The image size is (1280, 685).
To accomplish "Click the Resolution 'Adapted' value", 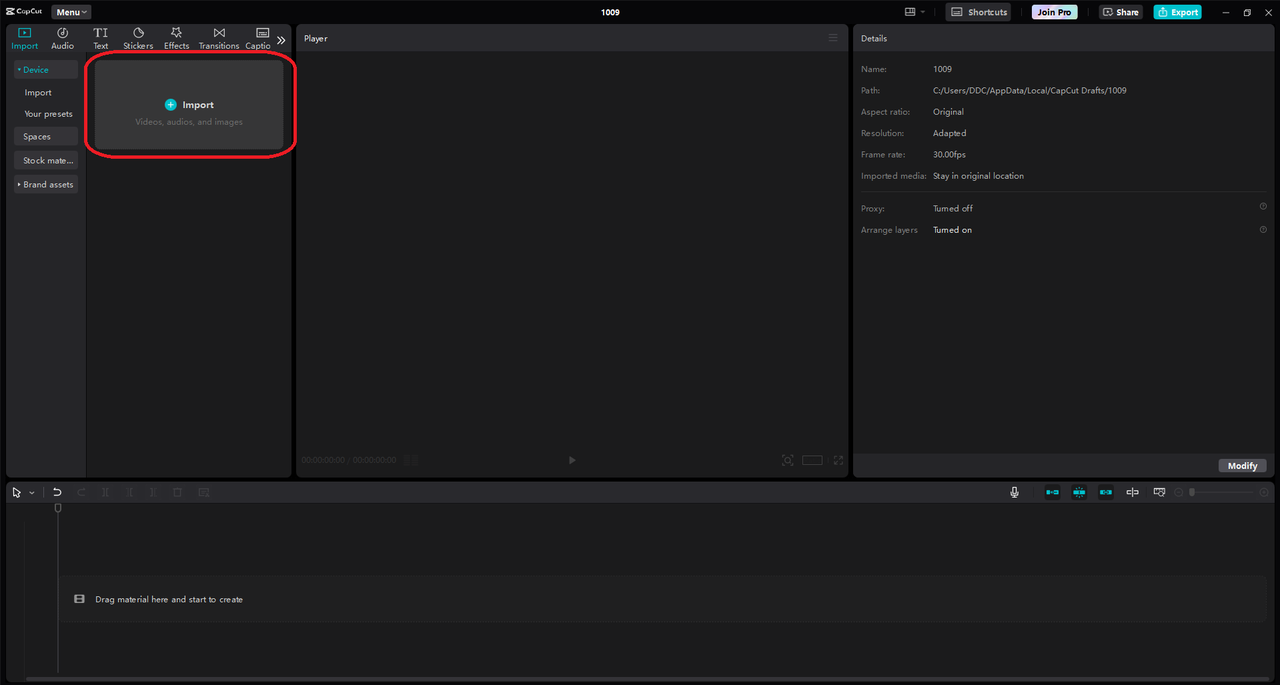I will coord(950,133).
